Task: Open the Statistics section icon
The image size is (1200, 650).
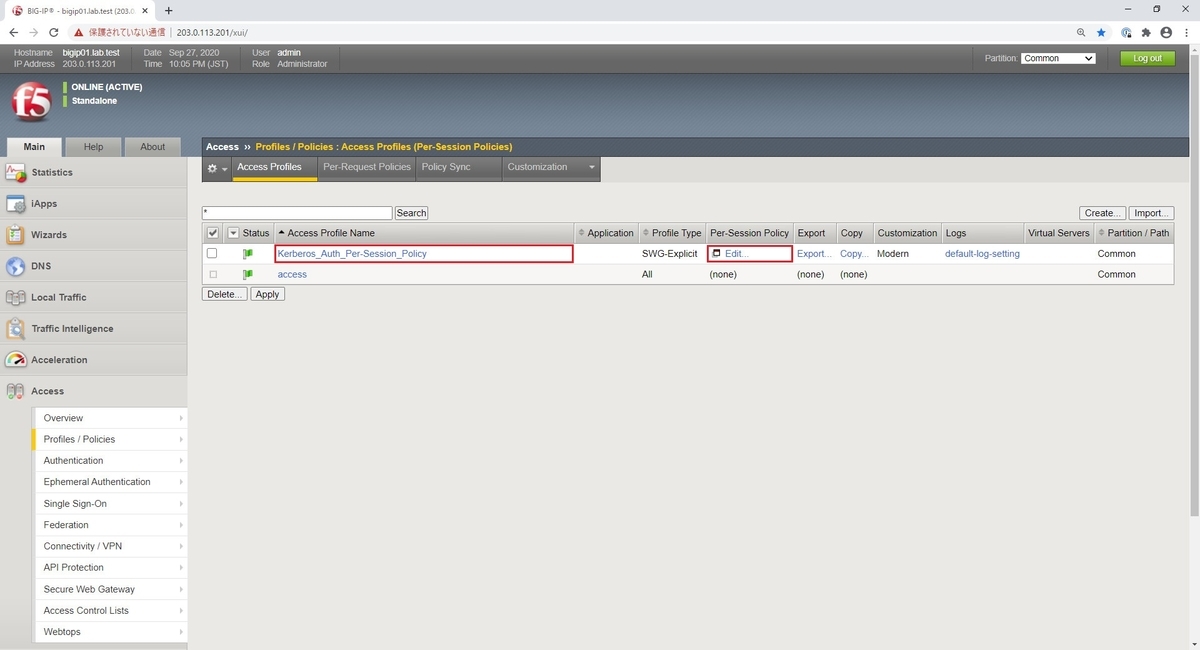Action: [15, 172]
